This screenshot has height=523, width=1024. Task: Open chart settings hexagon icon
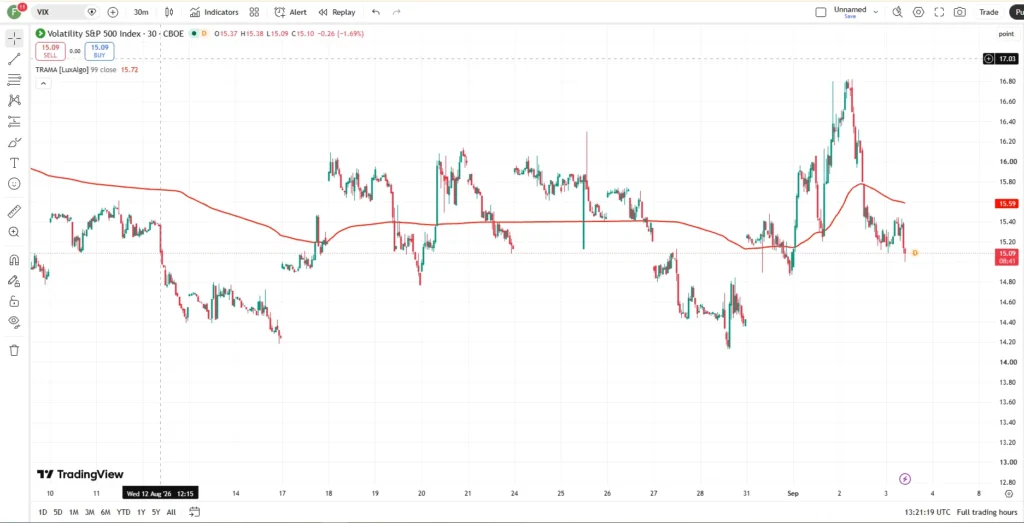(918, 12)
